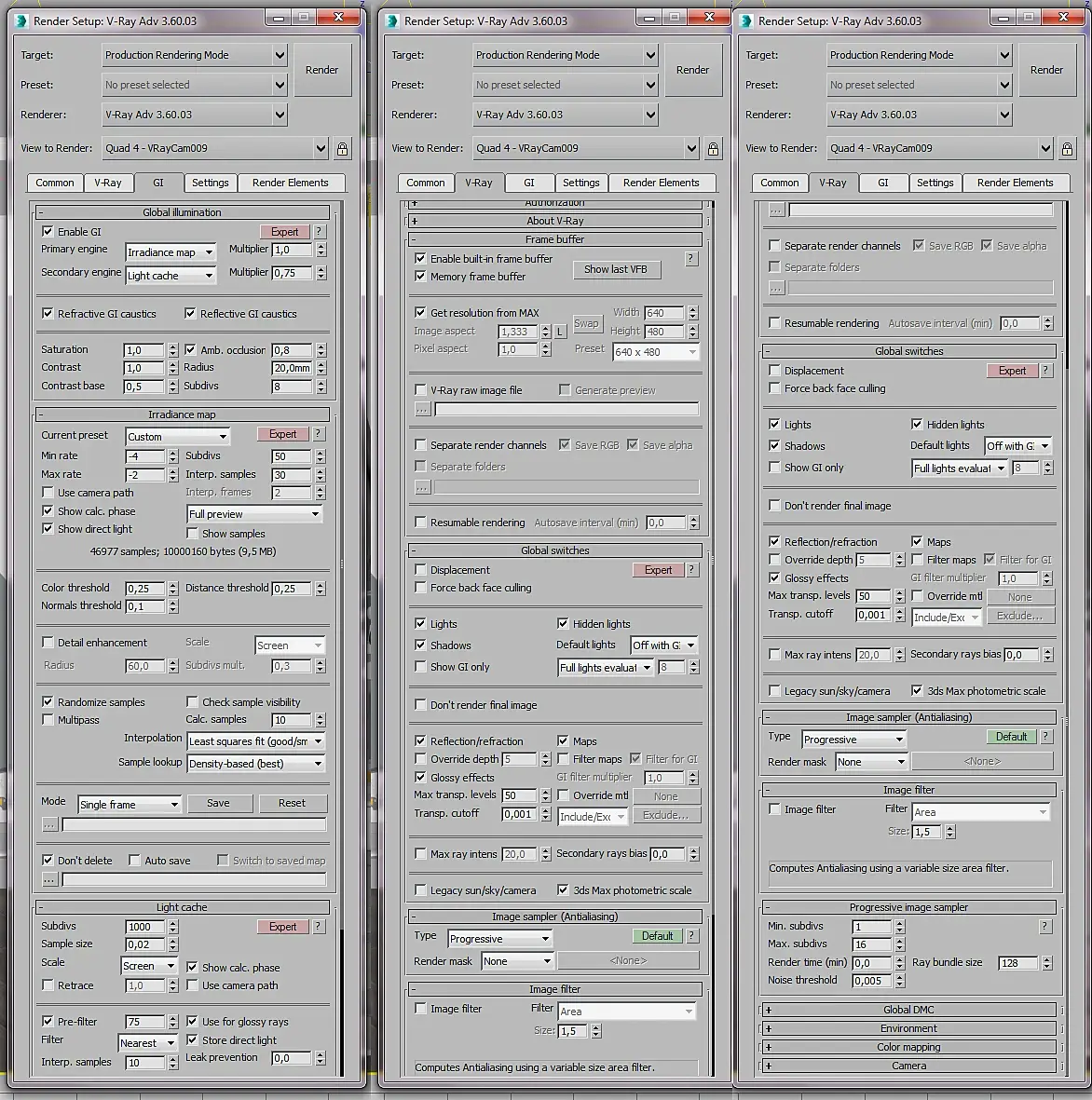
Task: Toggle Refractive GI caustics checkbox
Action: (x=48, y=314)
